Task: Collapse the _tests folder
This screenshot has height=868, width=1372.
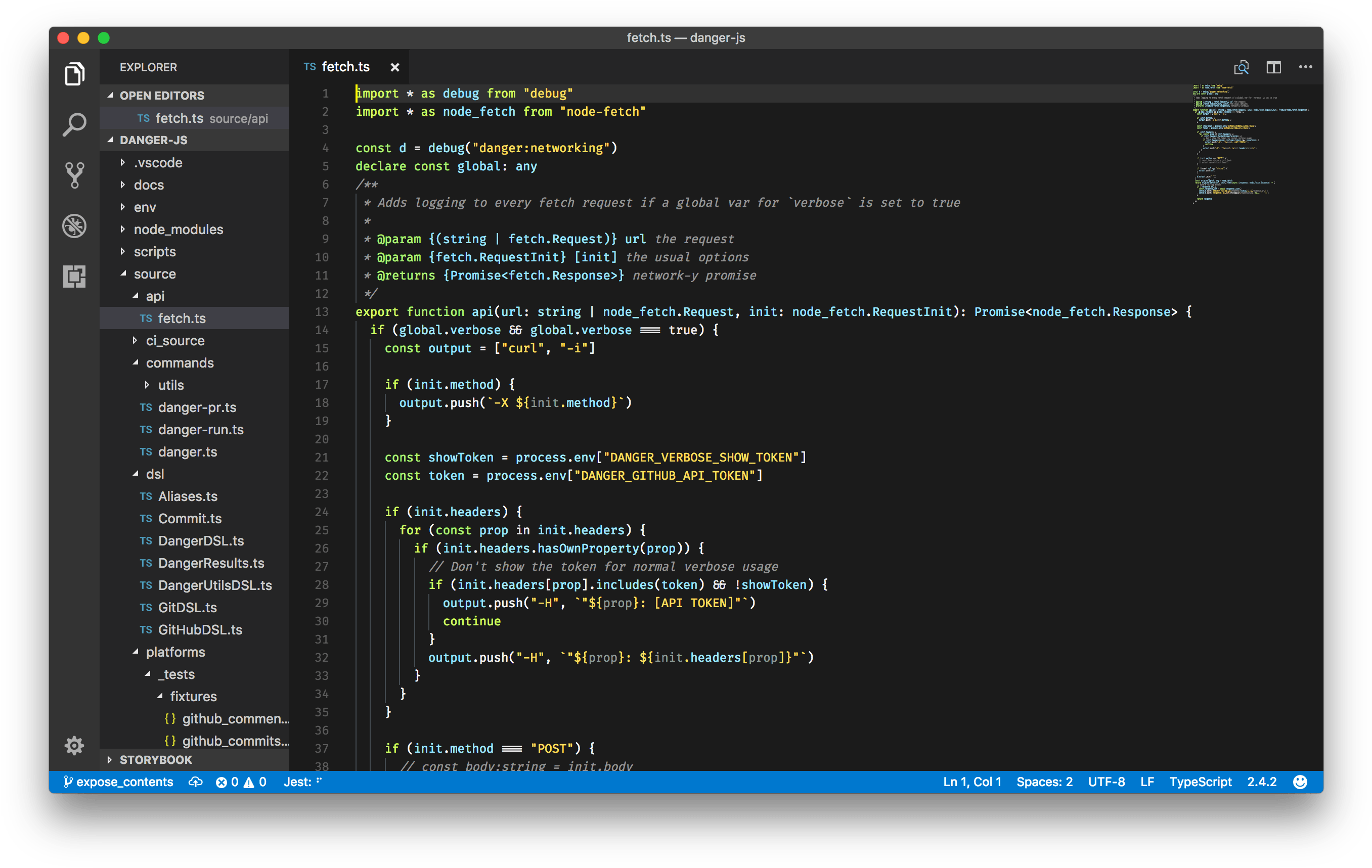Action: click(x=194, y=674)
